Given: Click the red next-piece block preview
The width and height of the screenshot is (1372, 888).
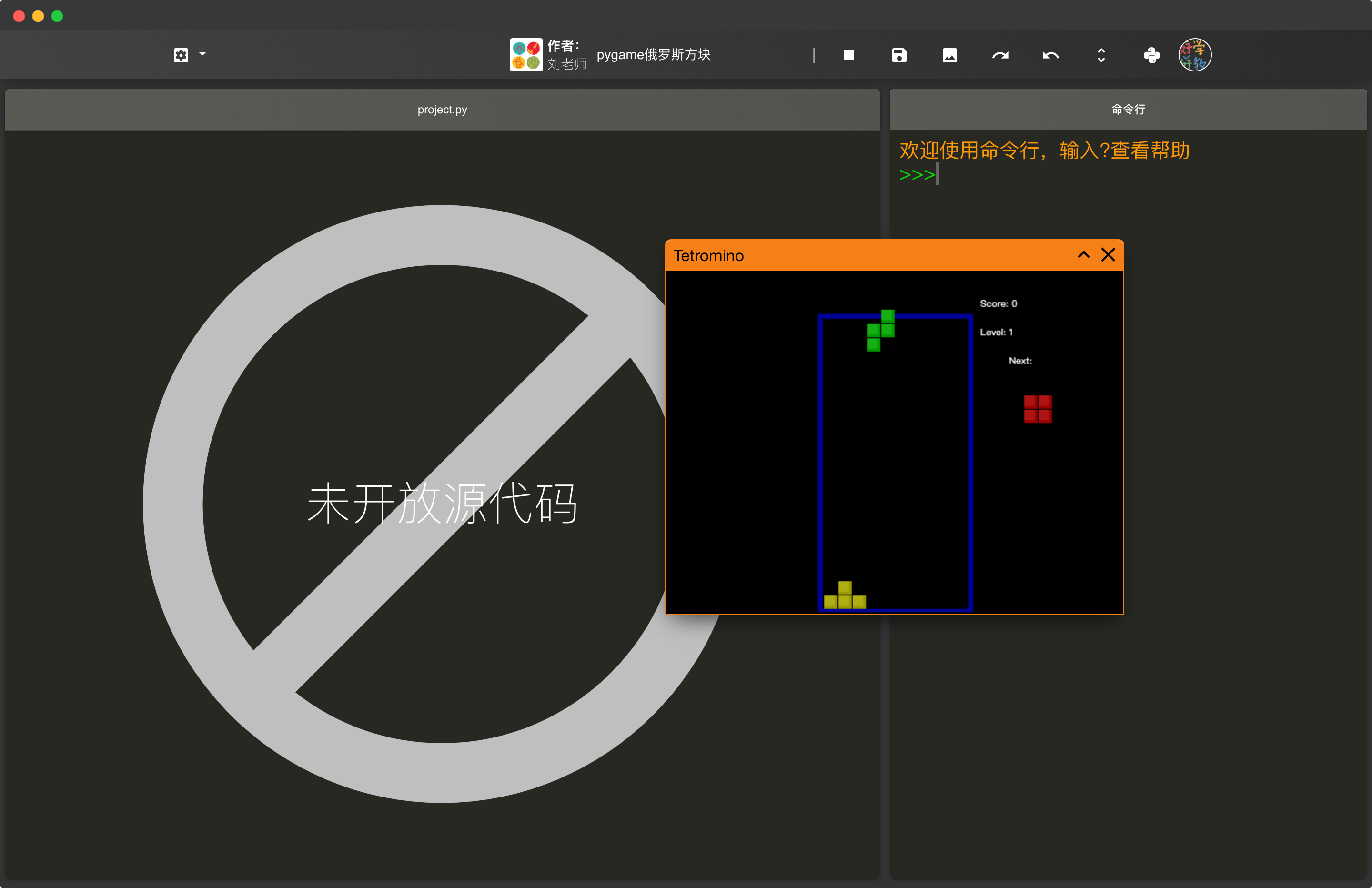Looking at the screenshot, I should pos(1038,409).
